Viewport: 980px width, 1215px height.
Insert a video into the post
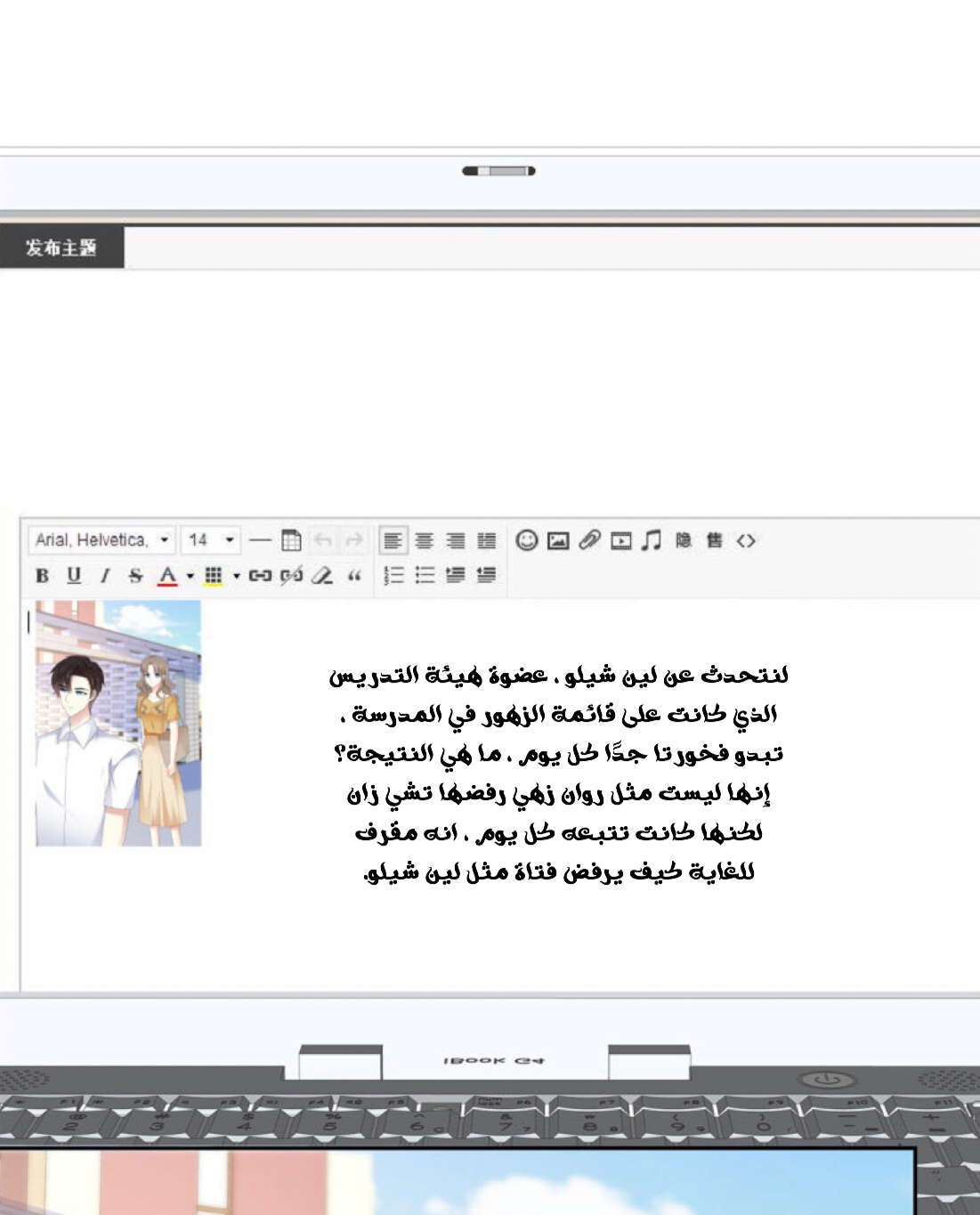click(x=621, y=540)
